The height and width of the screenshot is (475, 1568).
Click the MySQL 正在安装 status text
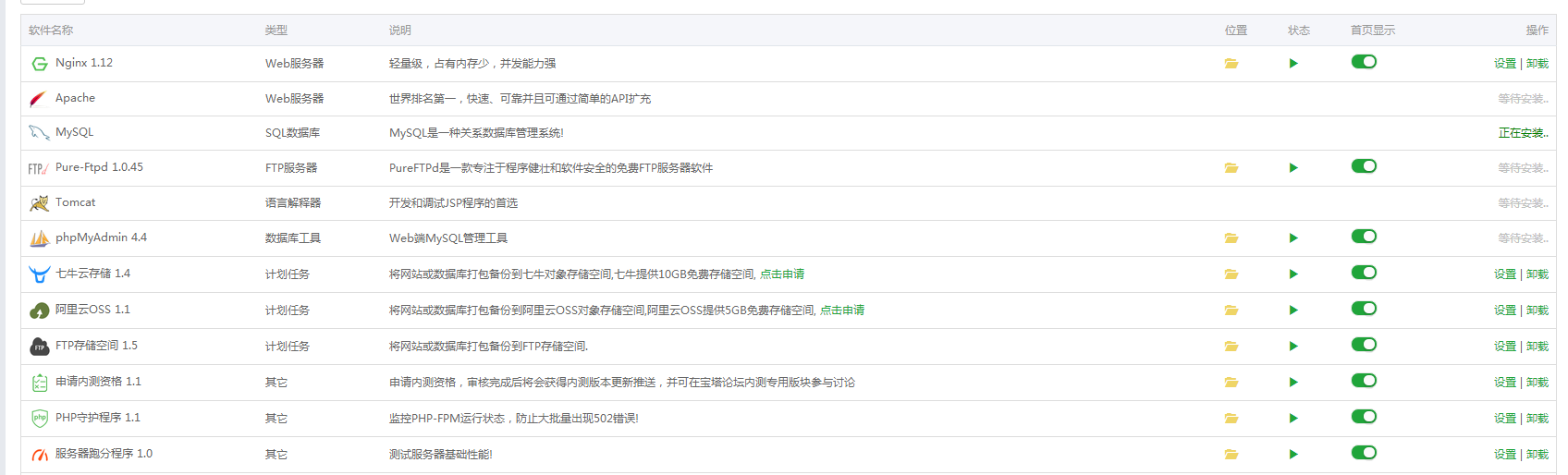[x=1524, y=133]
